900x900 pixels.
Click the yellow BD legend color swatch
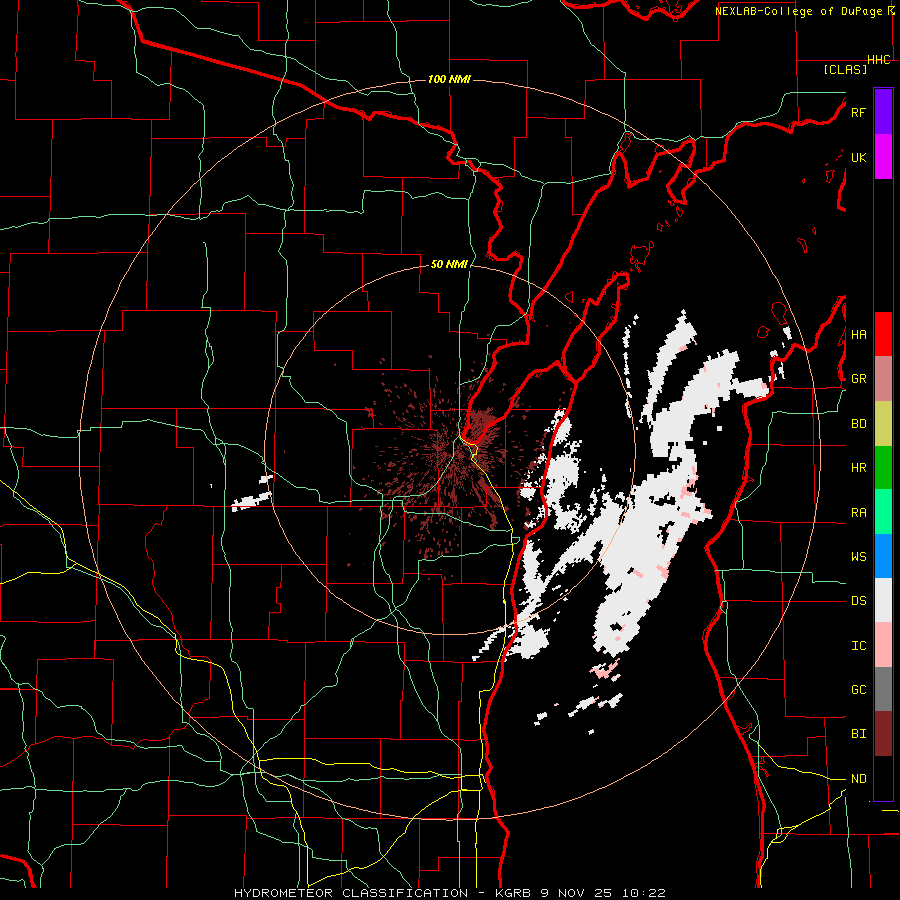883,424
